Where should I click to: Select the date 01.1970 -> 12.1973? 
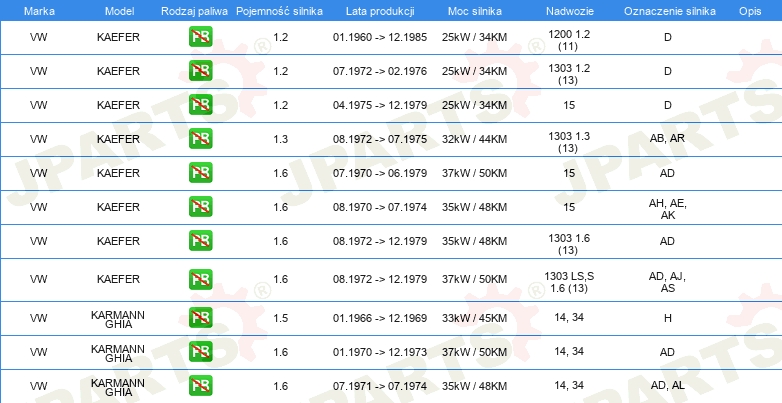click(380, 352)
